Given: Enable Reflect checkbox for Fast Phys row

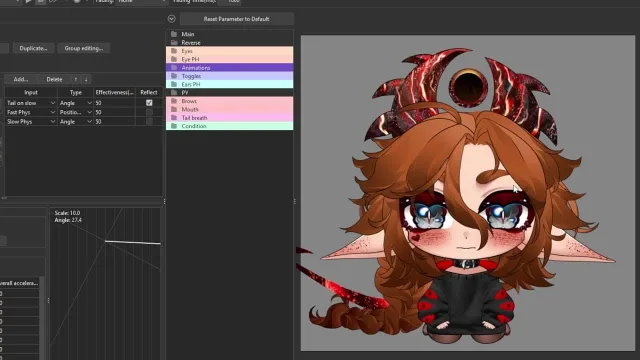Looking at the screenshot, I should [149, 112].
